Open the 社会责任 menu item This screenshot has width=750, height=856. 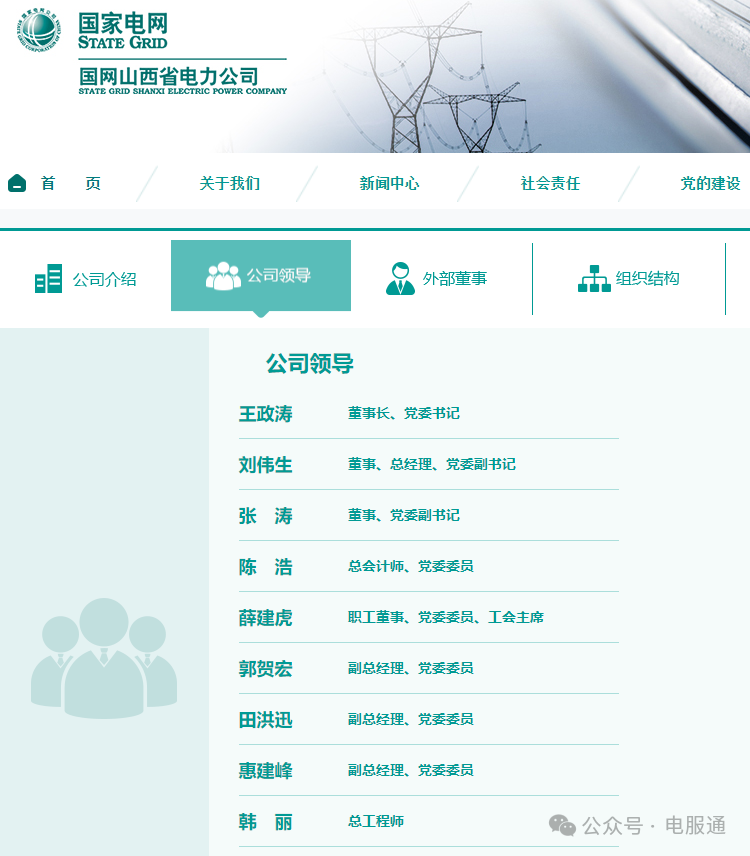[550, 183]
